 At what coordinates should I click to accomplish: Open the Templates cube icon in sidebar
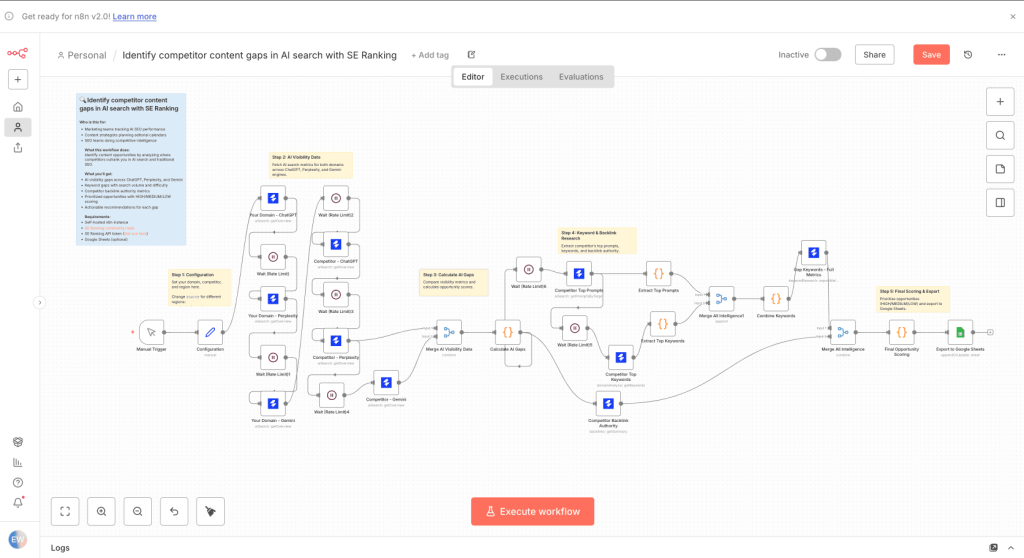click(18, 442)
